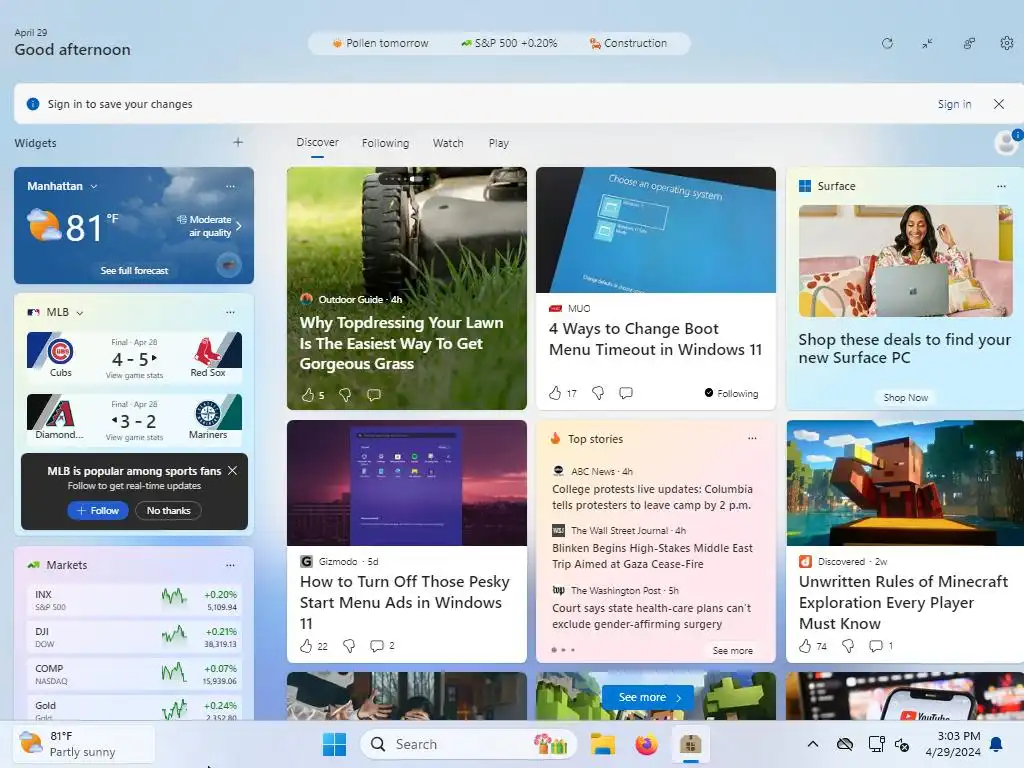Open the Blinken Middle East trip story
1024x768 pixels.
click(x=652, y=556)
